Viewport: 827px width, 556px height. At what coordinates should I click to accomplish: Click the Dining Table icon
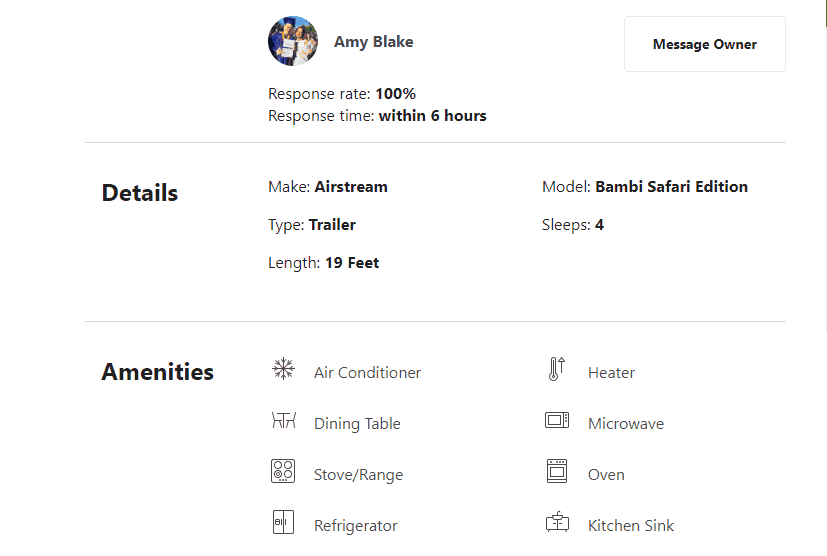(284, 420)
